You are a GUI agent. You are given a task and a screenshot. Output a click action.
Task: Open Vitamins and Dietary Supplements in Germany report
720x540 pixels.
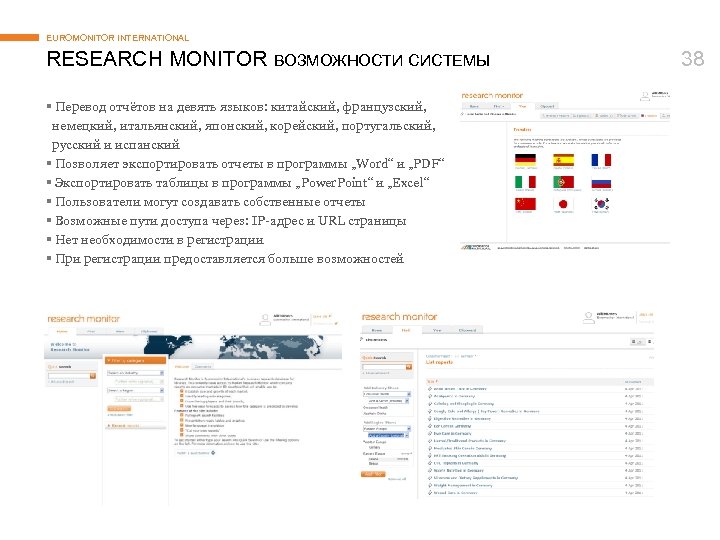(476, 478)
